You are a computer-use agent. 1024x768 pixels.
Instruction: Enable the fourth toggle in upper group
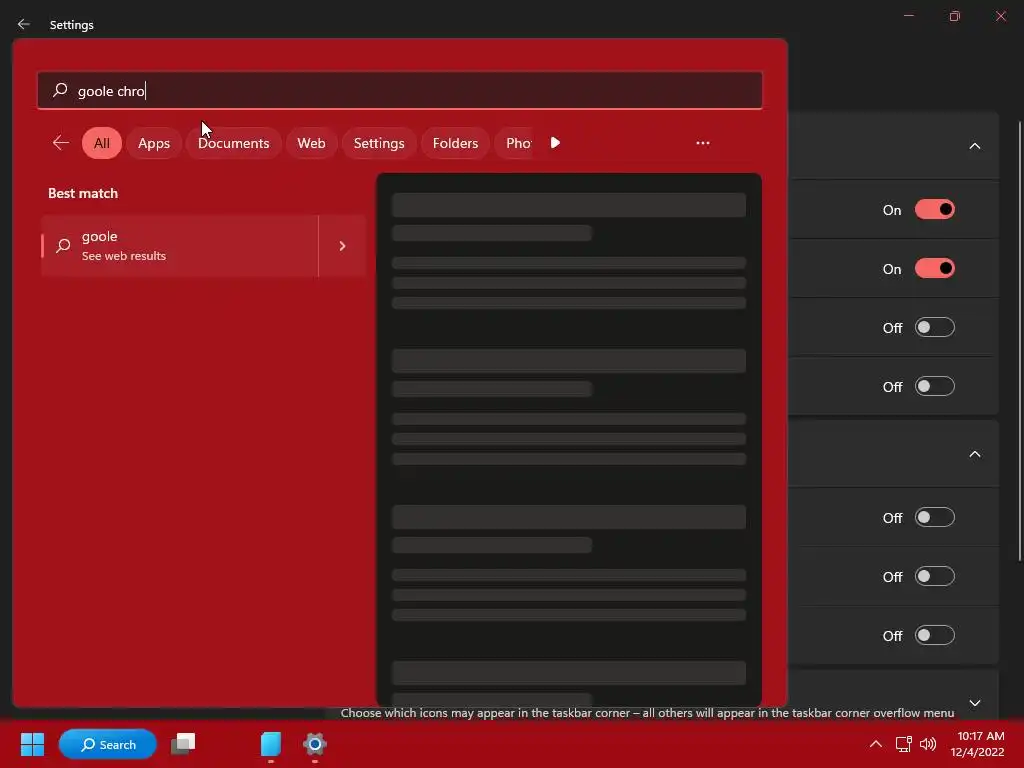point(935,386)
